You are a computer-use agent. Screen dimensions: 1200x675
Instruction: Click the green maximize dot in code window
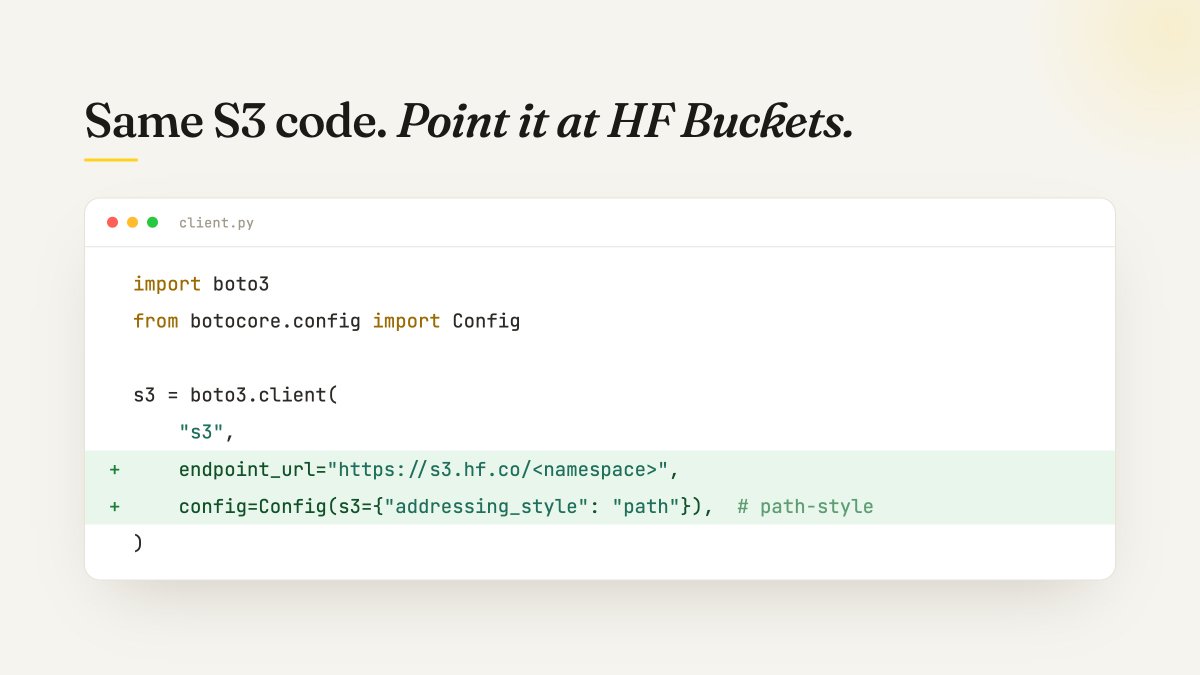click(153, 222)
